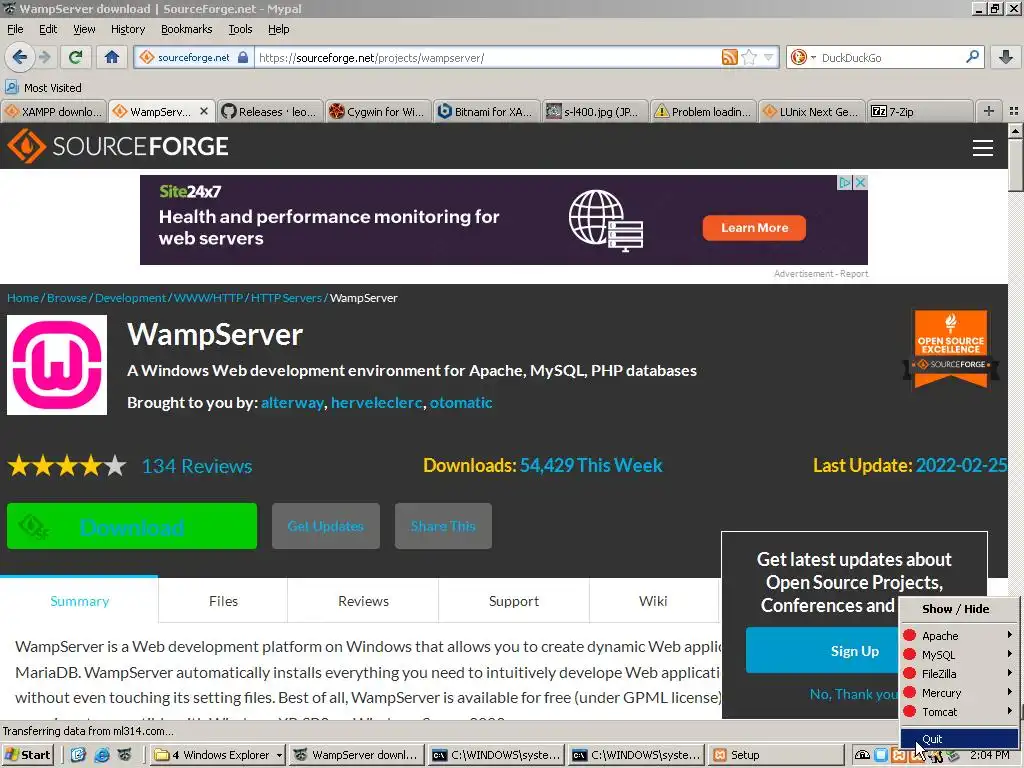Follow the HTTP Servers breadcrumb link

(286, 298)
